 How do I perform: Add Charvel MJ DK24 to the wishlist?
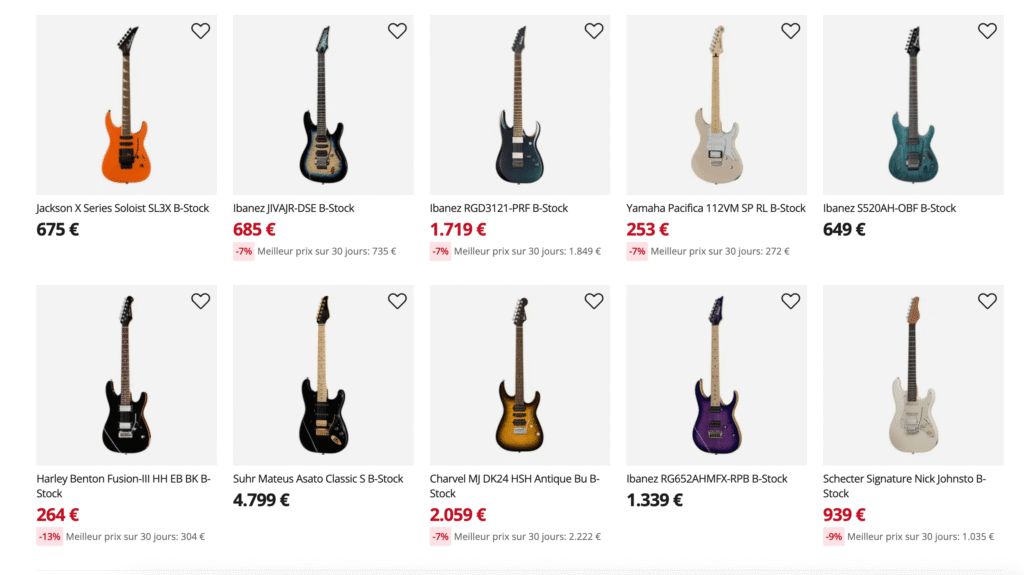(x=594, y=301)
